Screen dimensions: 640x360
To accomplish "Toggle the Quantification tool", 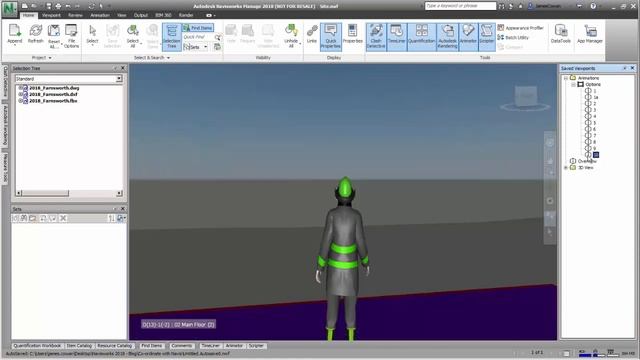I will pyautogui.click(x=422, y=37).
